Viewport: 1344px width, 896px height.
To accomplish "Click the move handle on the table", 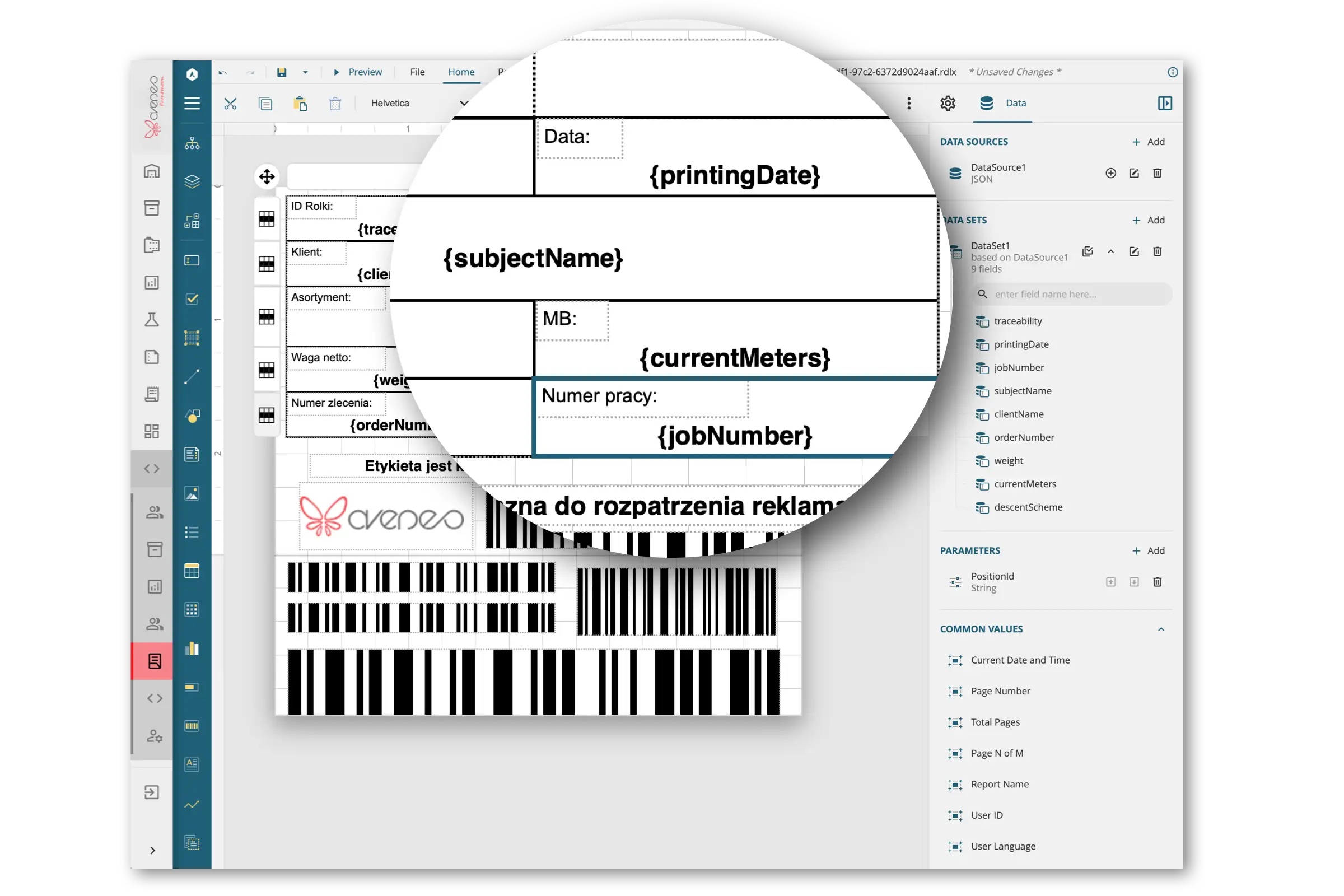I will (x=267, y=176).
